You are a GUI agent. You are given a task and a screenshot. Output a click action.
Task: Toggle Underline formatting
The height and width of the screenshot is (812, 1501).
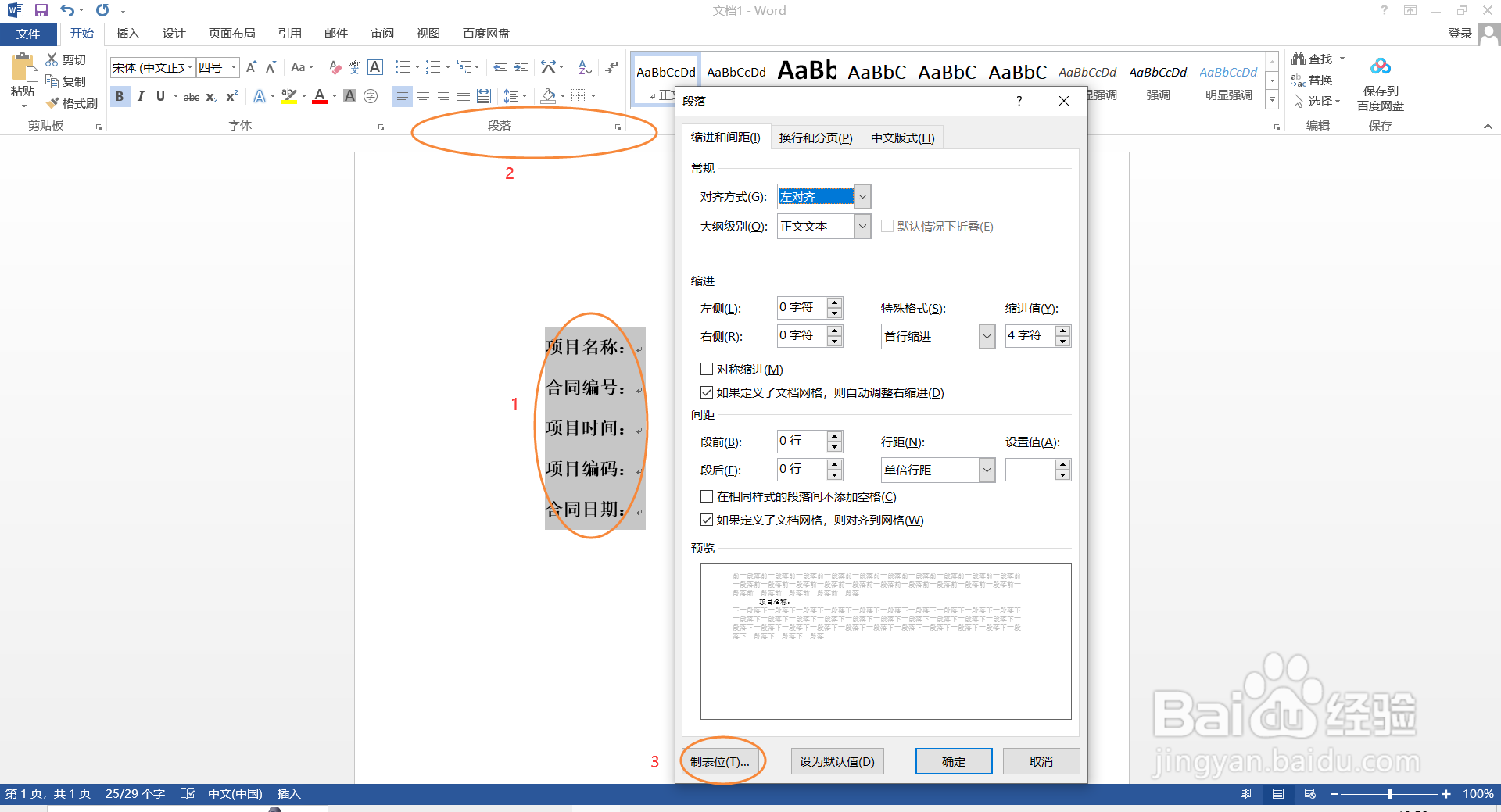[x=160, y=96]
